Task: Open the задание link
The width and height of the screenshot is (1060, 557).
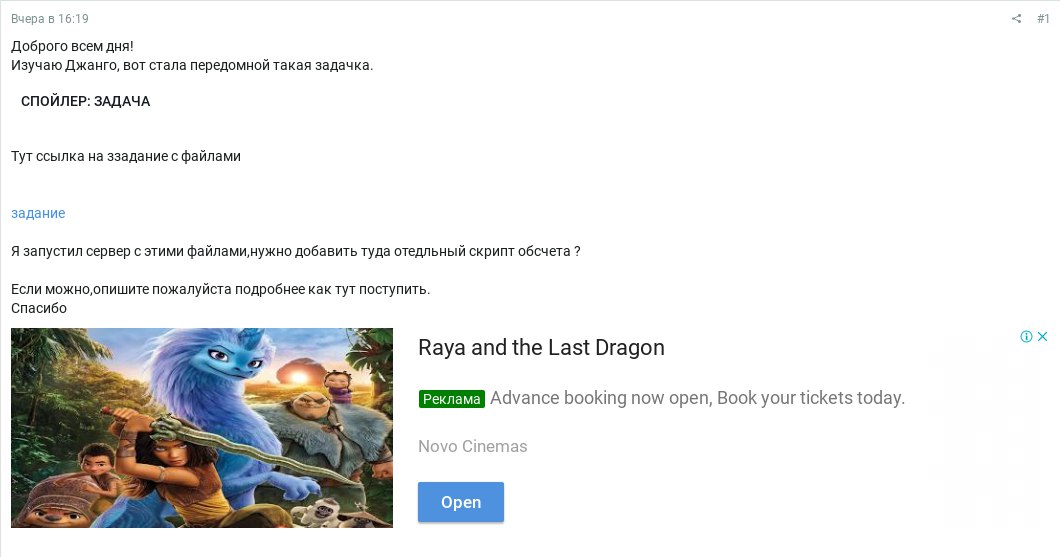Action: point(38,213)
